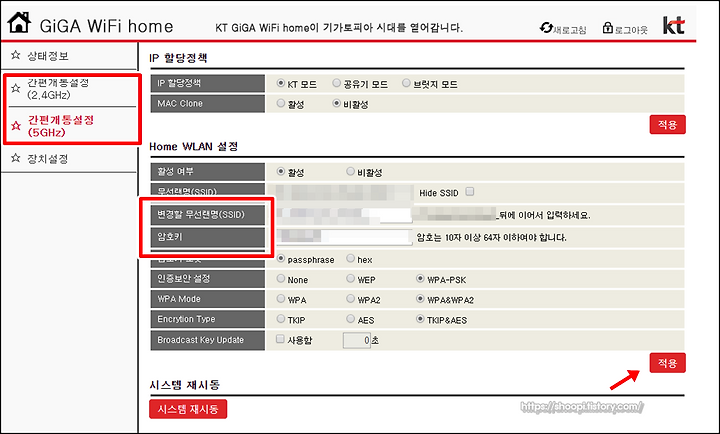Click the 로그아웃 lock icon
720x434 pixels.
[608, 28]
